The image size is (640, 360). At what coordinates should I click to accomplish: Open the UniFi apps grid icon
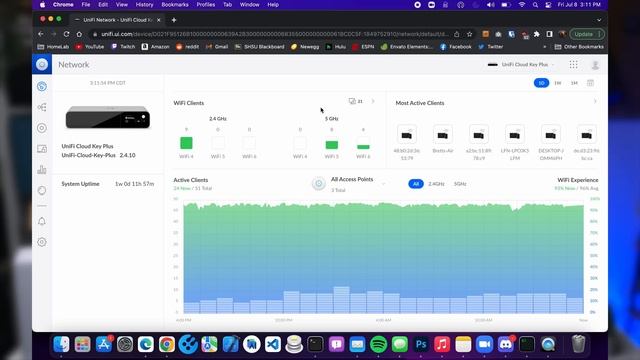point(573,64)
